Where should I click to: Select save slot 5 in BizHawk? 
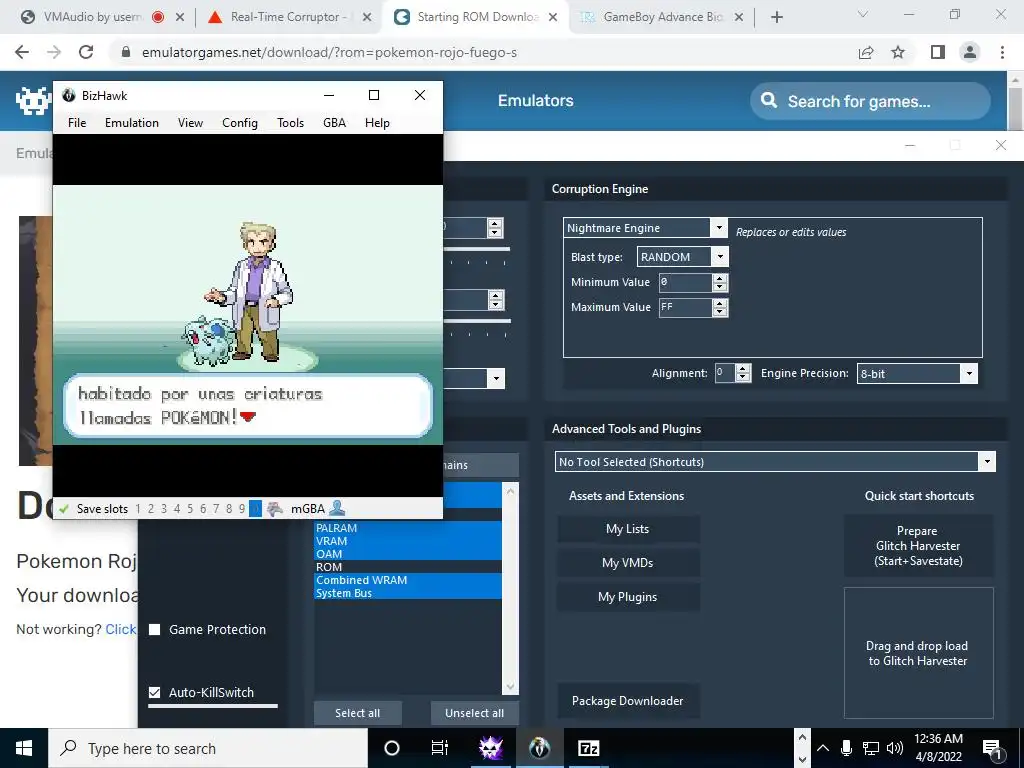pos(190,509)
